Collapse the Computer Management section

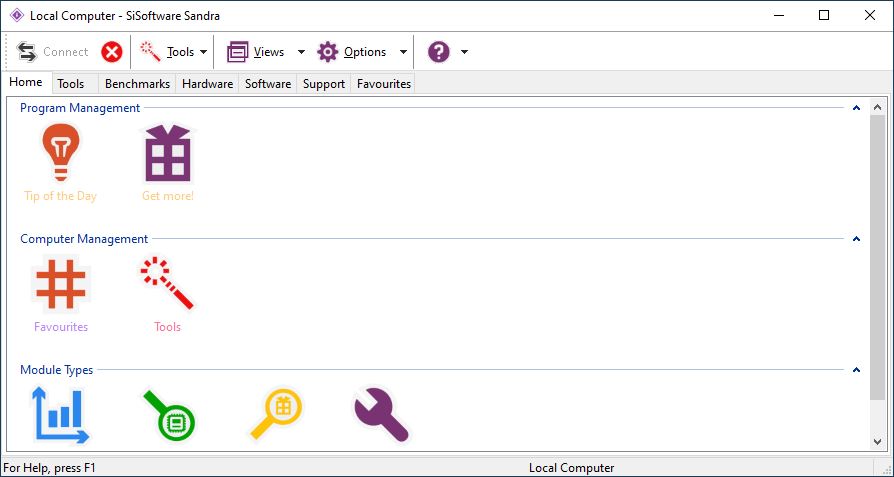[x=856, y=239]
